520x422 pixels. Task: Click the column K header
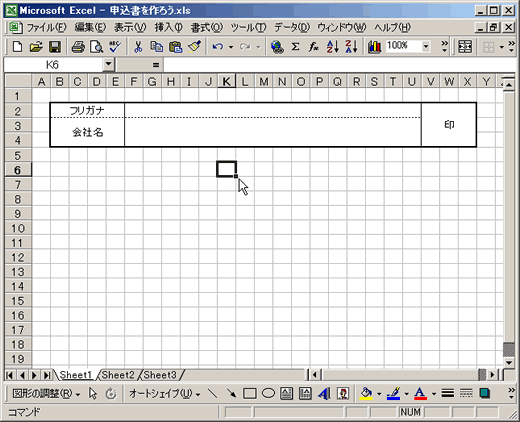[226, 81]
